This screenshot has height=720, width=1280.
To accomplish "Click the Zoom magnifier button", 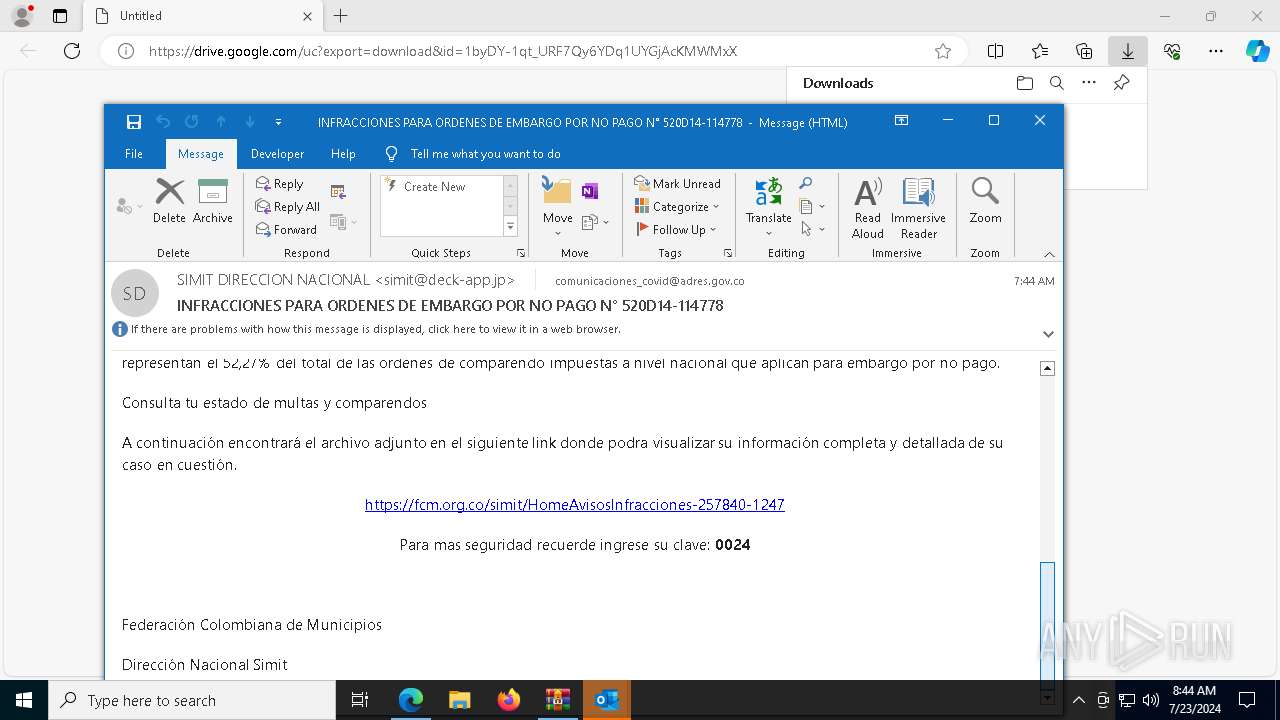I will [x=985, y=201].
